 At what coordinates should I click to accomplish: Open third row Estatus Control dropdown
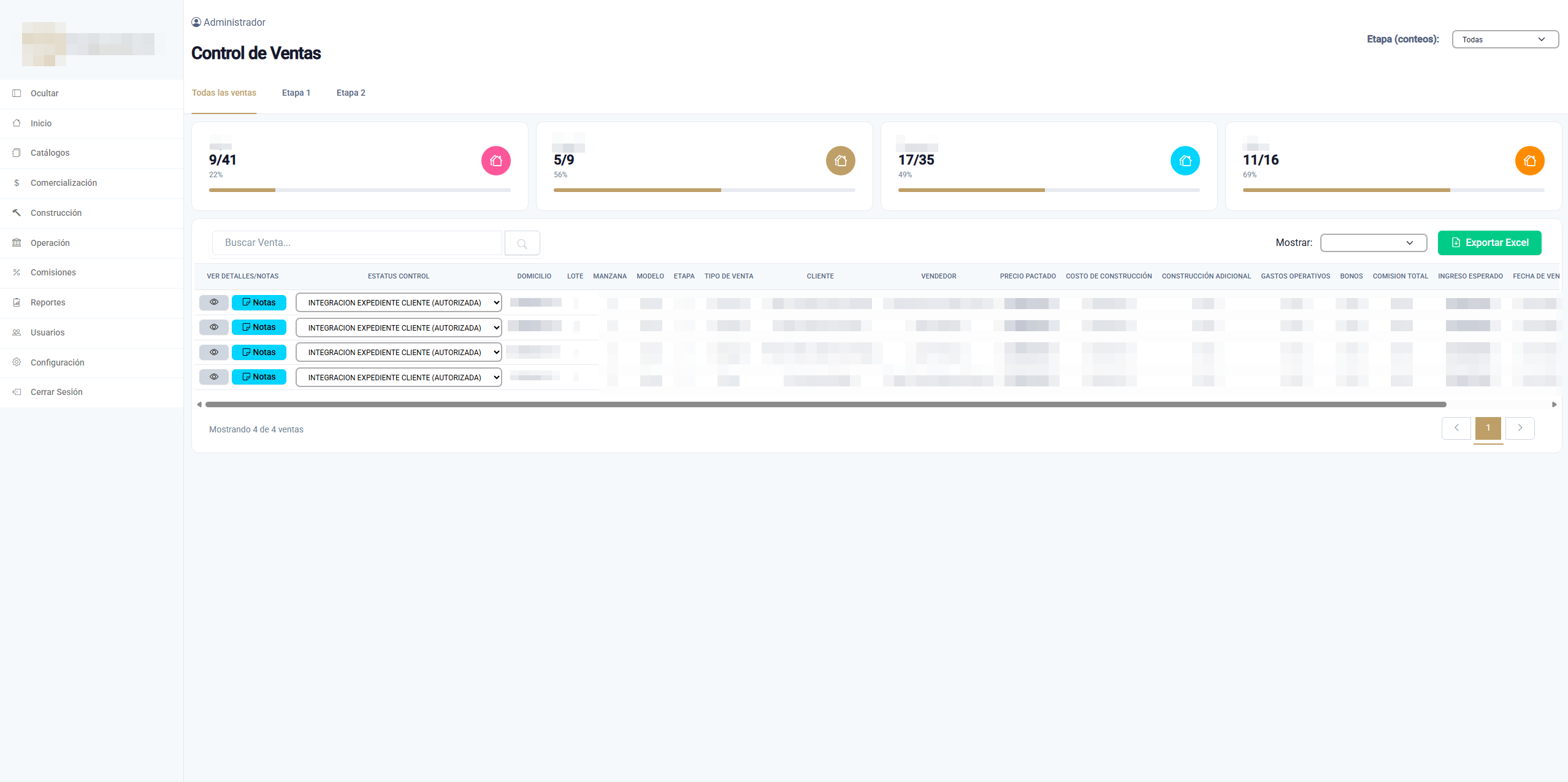(399, 352)
